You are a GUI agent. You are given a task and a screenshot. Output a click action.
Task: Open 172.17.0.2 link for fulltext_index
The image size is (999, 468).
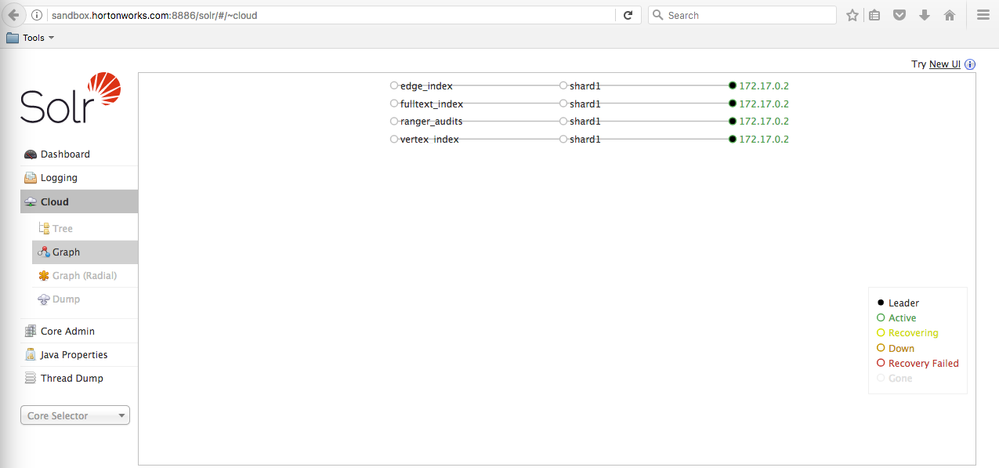764,103
